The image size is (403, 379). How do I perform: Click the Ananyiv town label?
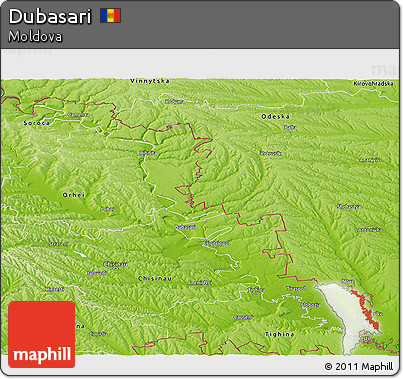(x=370, y=160)
